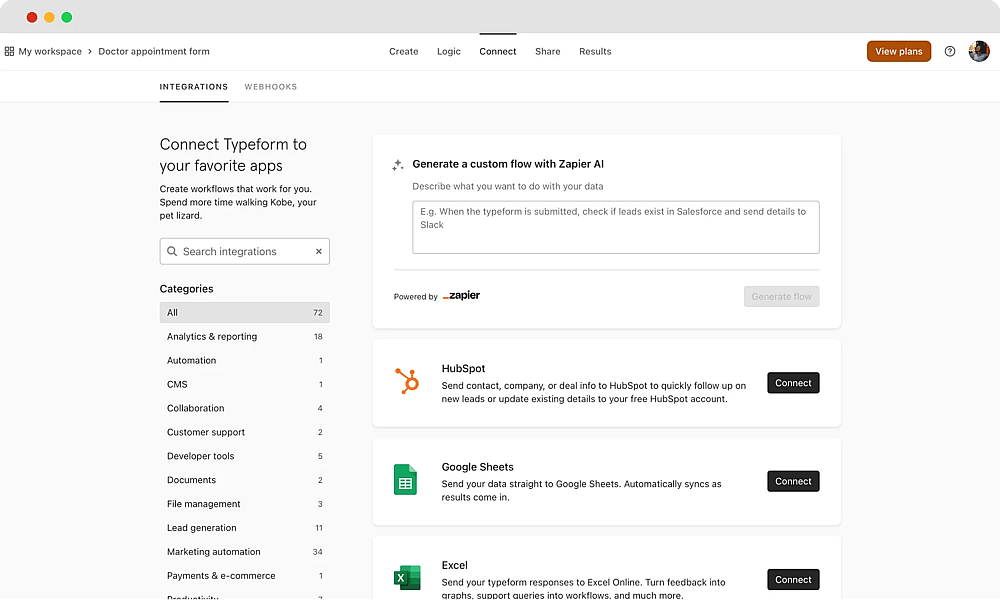The image size is (1000, 600).
Task: Connect the Excel integration
Action: coord(793,580)
